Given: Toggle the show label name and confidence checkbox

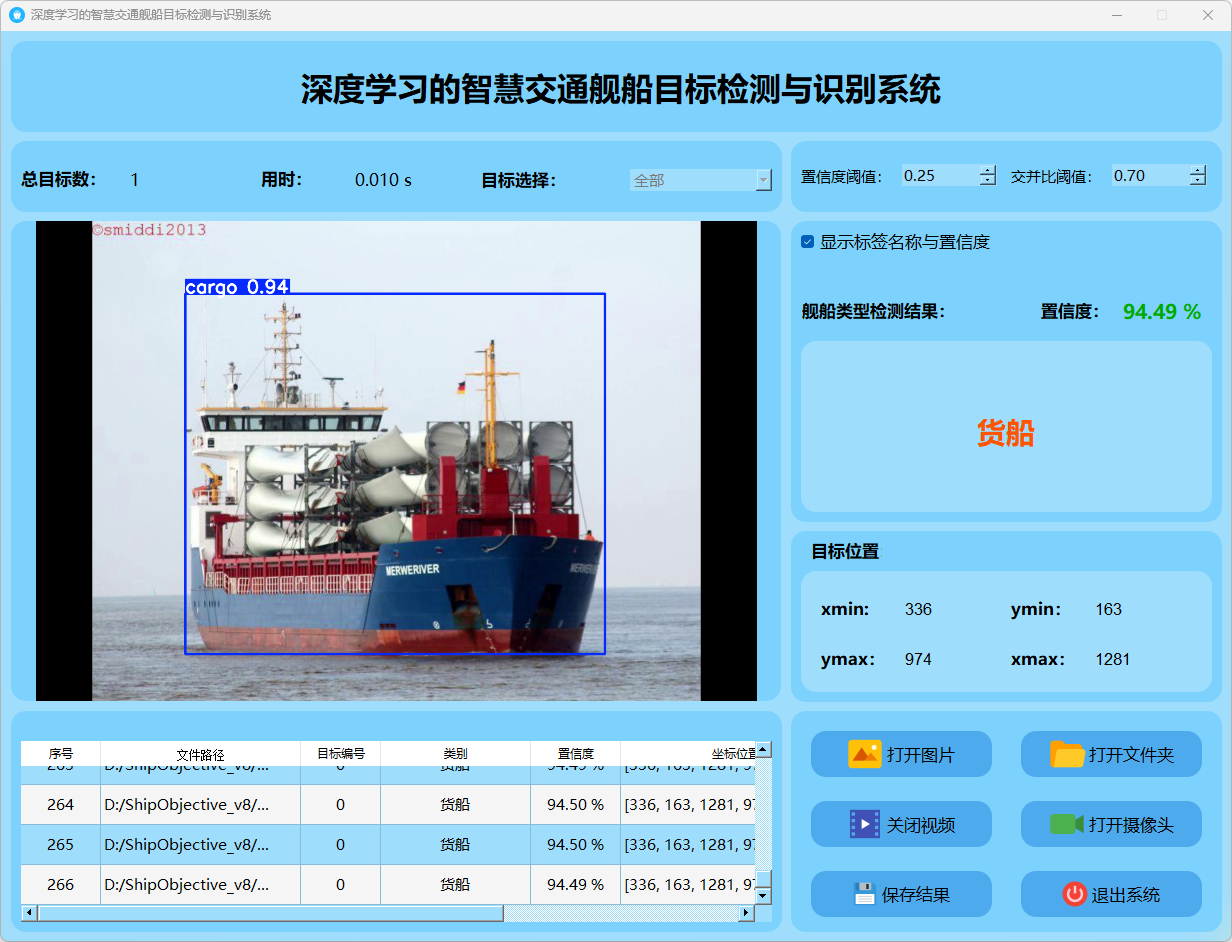Looking at the screenshot, I should [x=808, y=242].
